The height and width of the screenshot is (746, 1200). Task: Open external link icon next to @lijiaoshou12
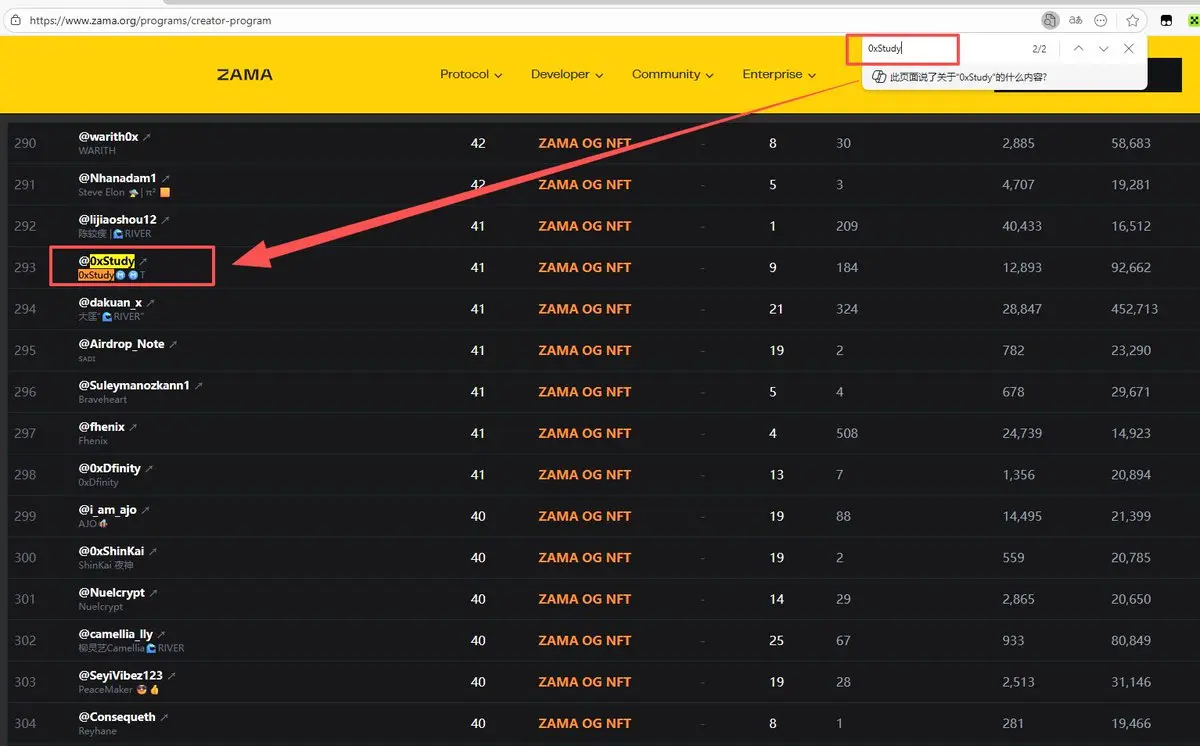[x=166, y=219]
